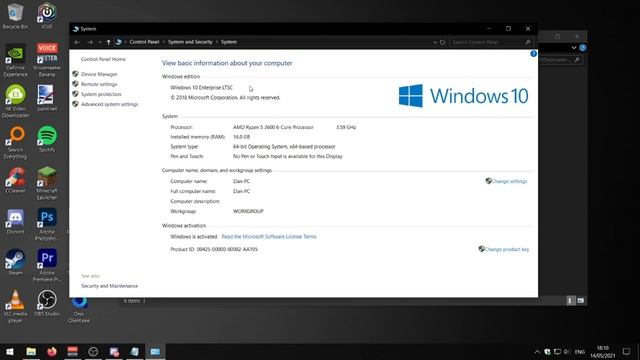Click ENG language indicator
Viewport: 640px width, 360px height.
coord(580,352)
